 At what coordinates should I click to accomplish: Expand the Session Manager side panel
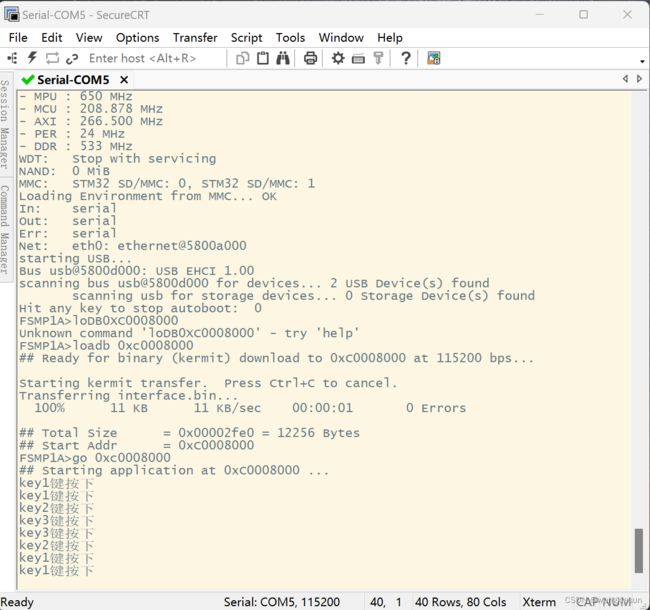tap(5, 124)
